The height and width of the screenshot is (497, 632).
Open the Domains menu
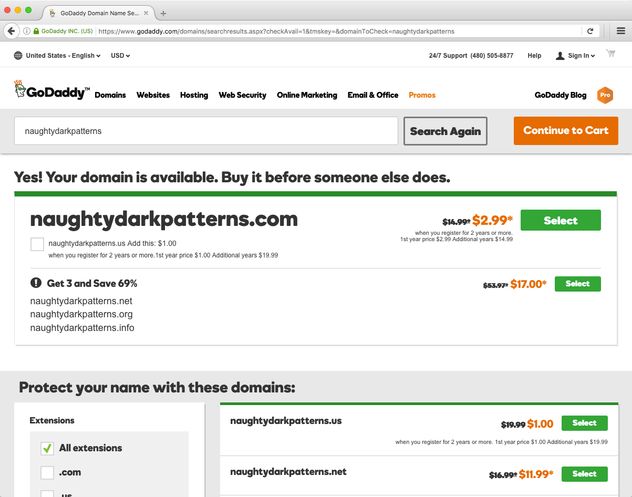[110, 95]
